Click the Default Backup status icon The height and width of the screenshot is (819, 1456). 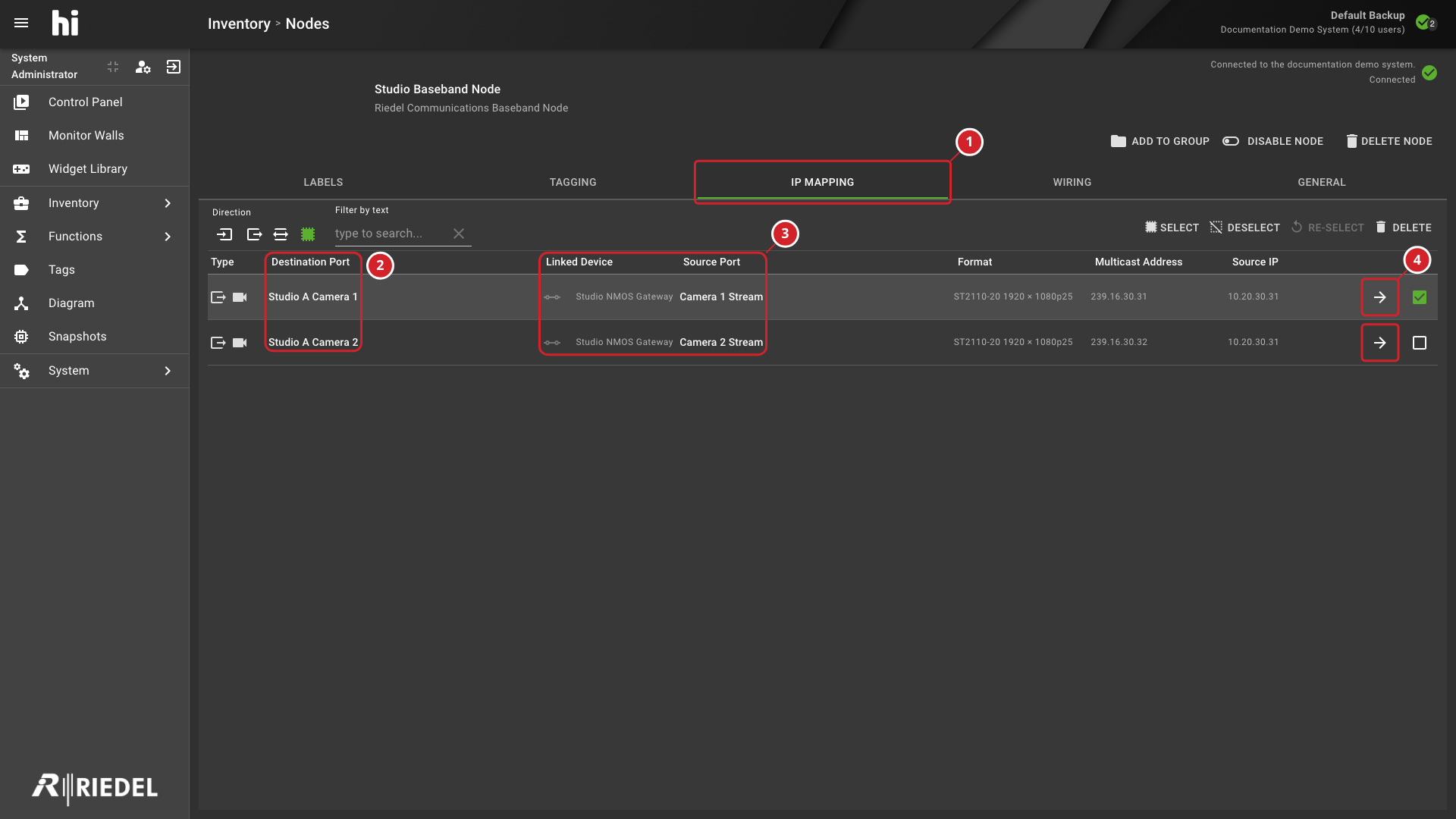(x=1425, y=22)
